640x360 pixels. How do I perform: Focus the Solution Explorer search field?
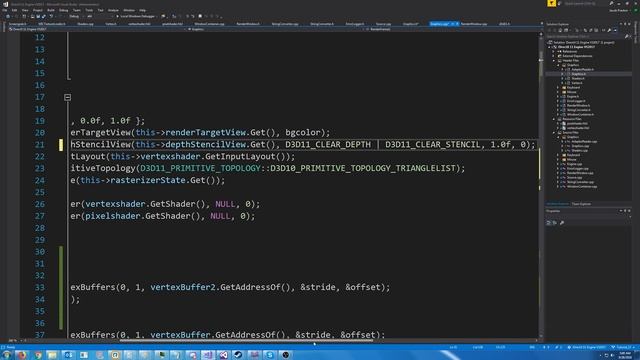click(x=586, y=36)
